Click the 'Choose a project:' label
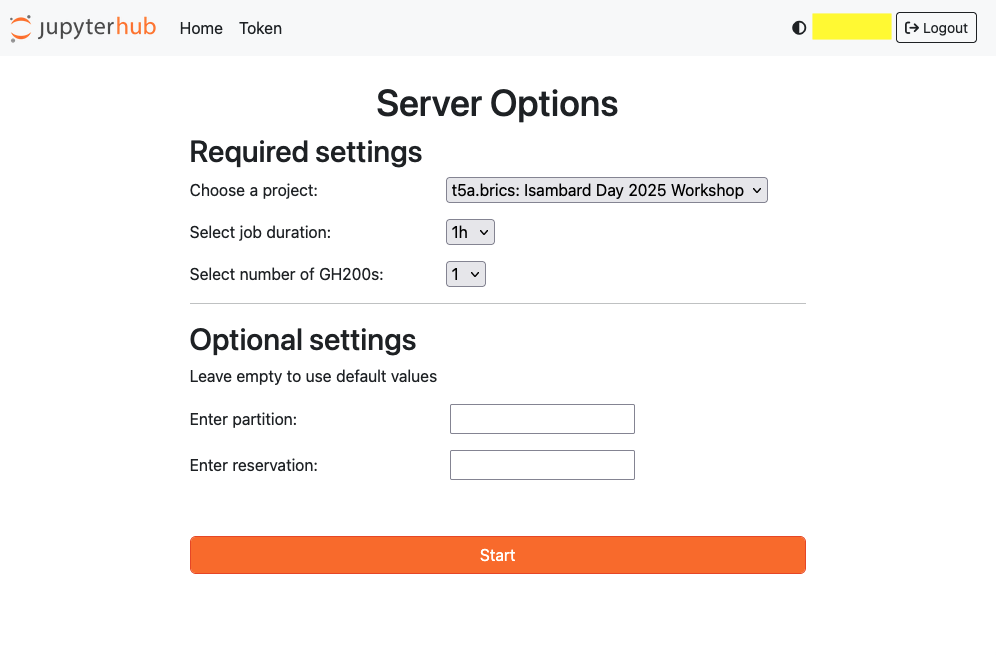The image size is (996, 655). click(253, 190)
